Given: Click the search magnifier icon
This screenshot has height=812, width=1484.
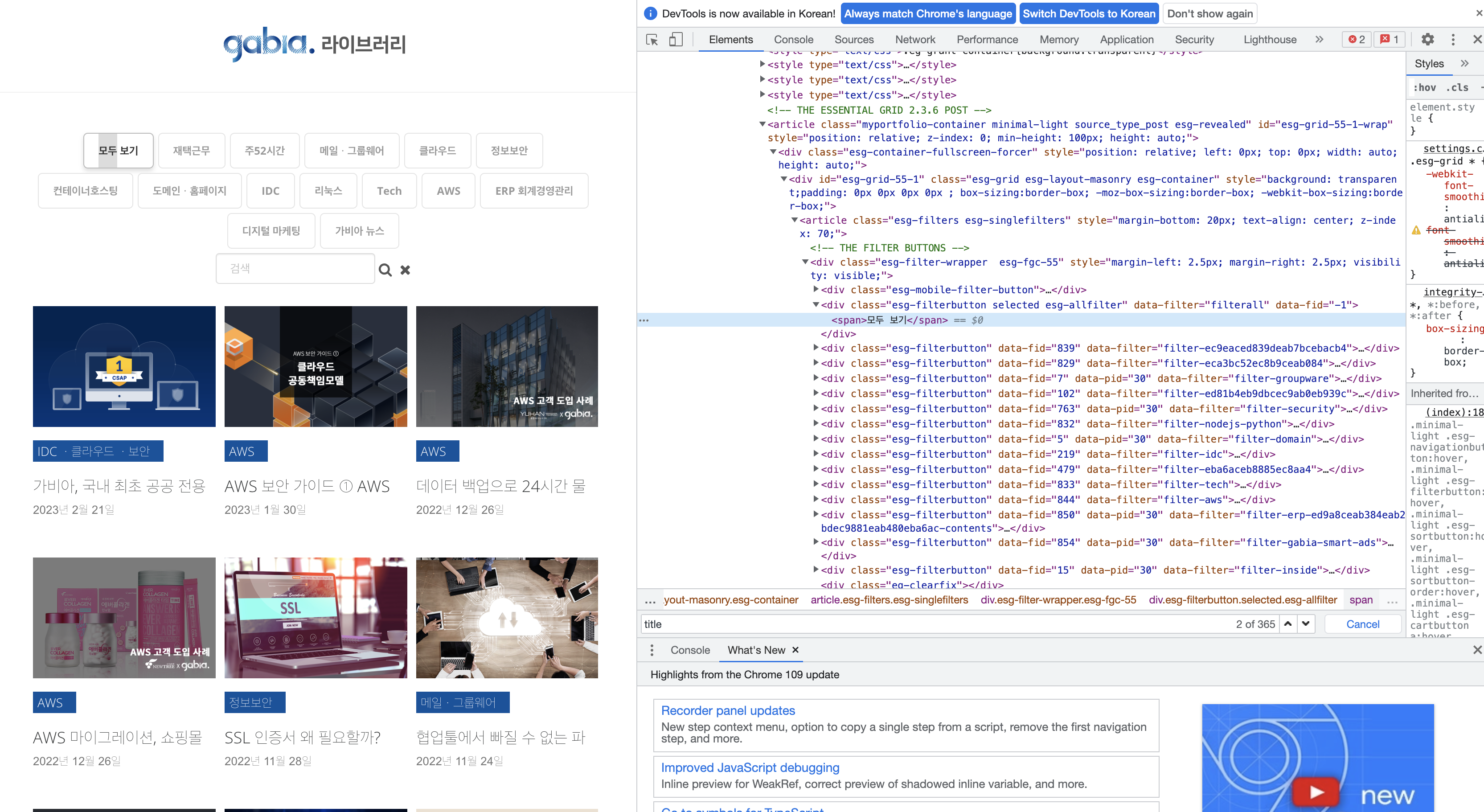Looking at the screenshot, I should pyautogui.click(x=385, y=270).
